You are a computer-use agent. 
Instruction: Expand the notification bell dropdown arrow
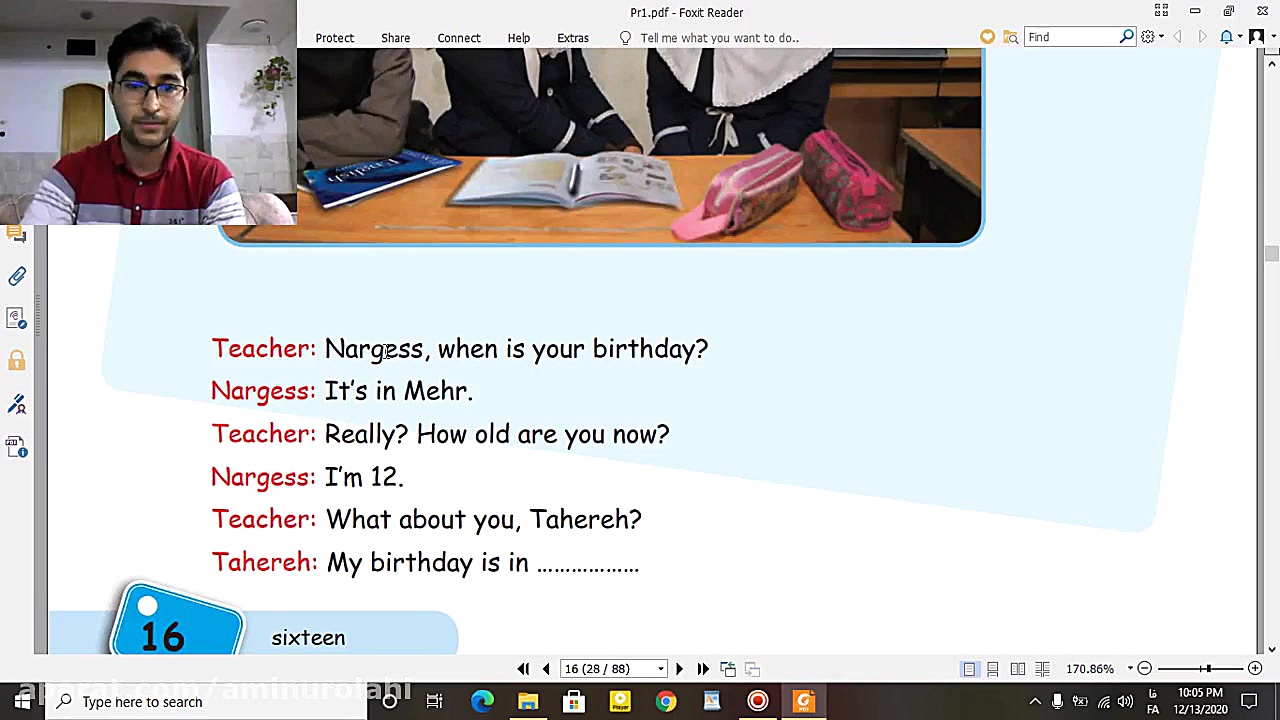click(1239, 38)
